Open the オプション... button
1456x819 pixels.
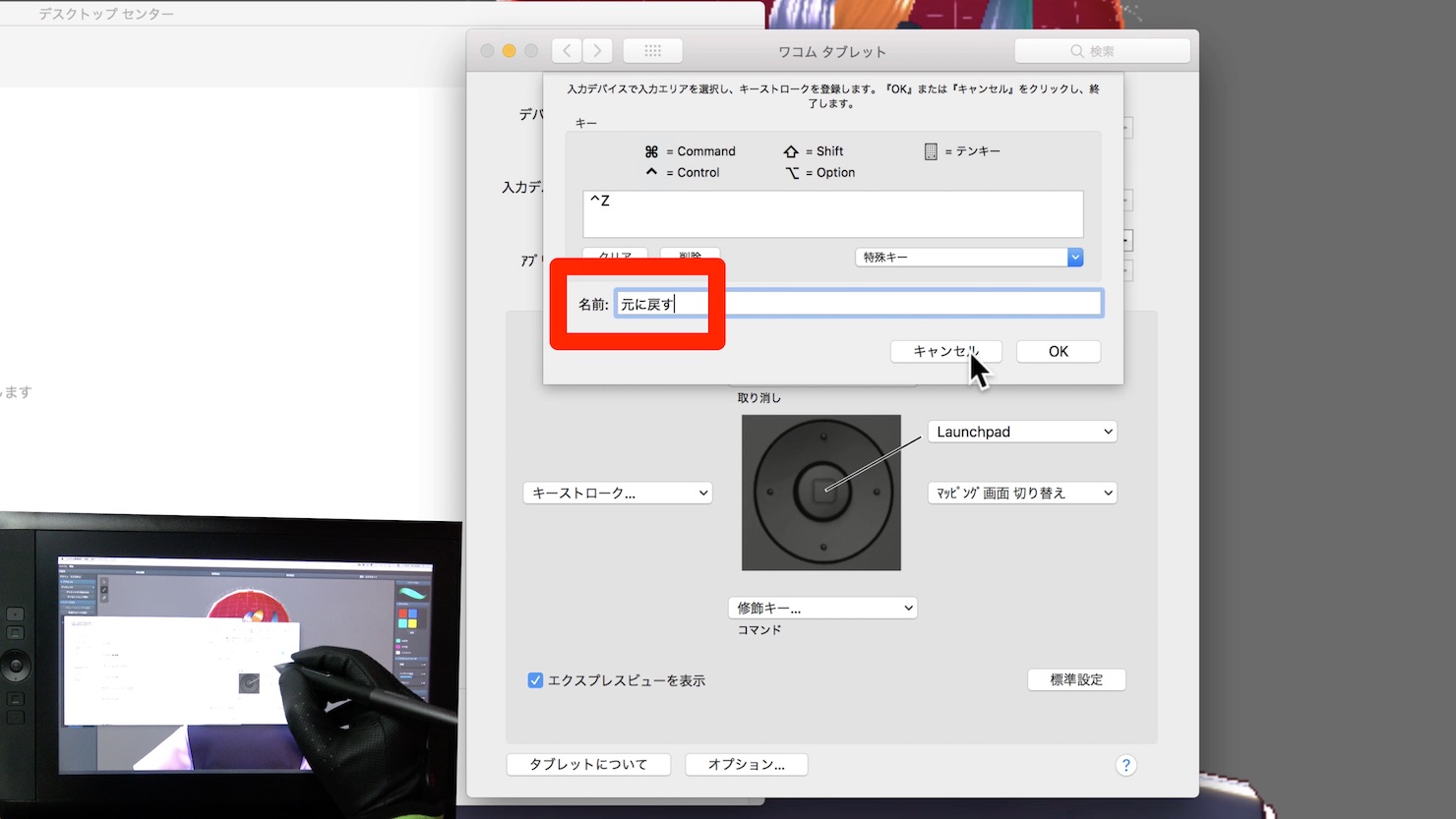coord(746,764)
